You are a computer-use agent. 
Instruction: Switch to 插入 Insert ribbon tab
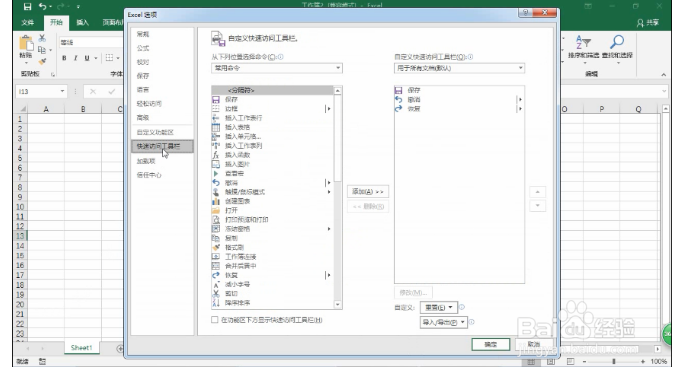click(82, 22)
